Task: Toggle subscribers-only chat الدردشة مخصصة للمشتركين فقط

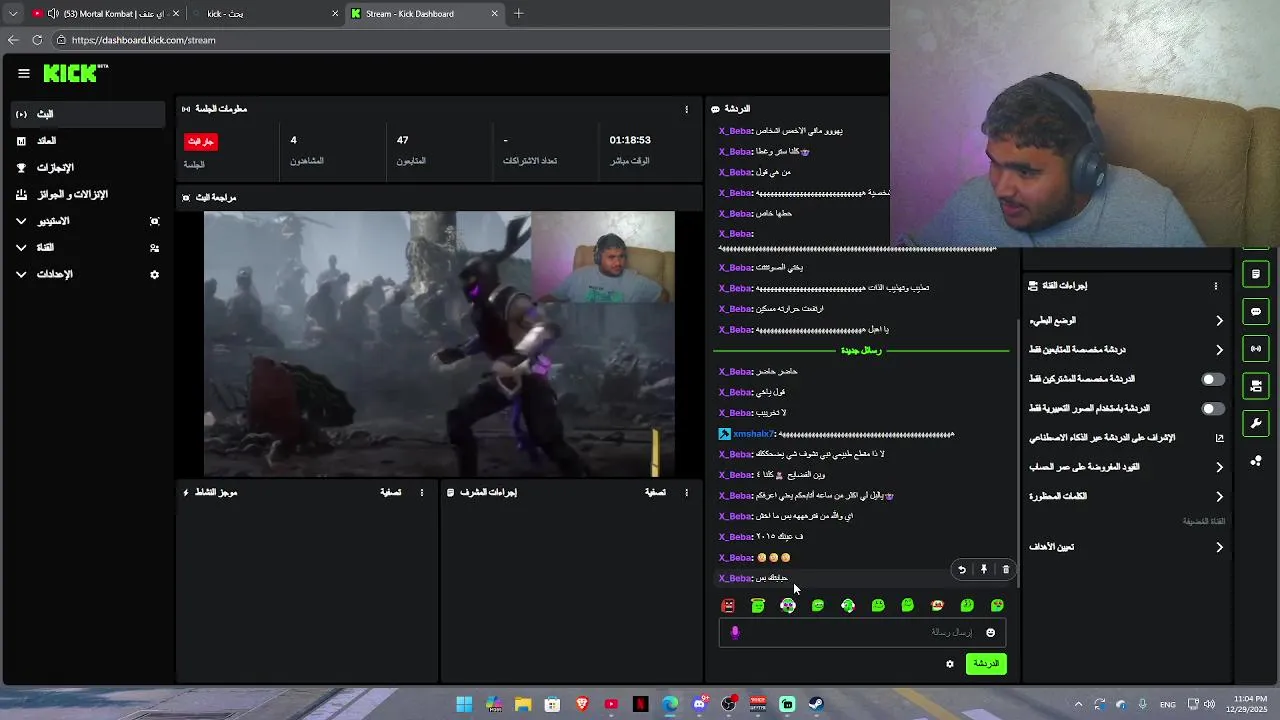Action: point(1212,379)
